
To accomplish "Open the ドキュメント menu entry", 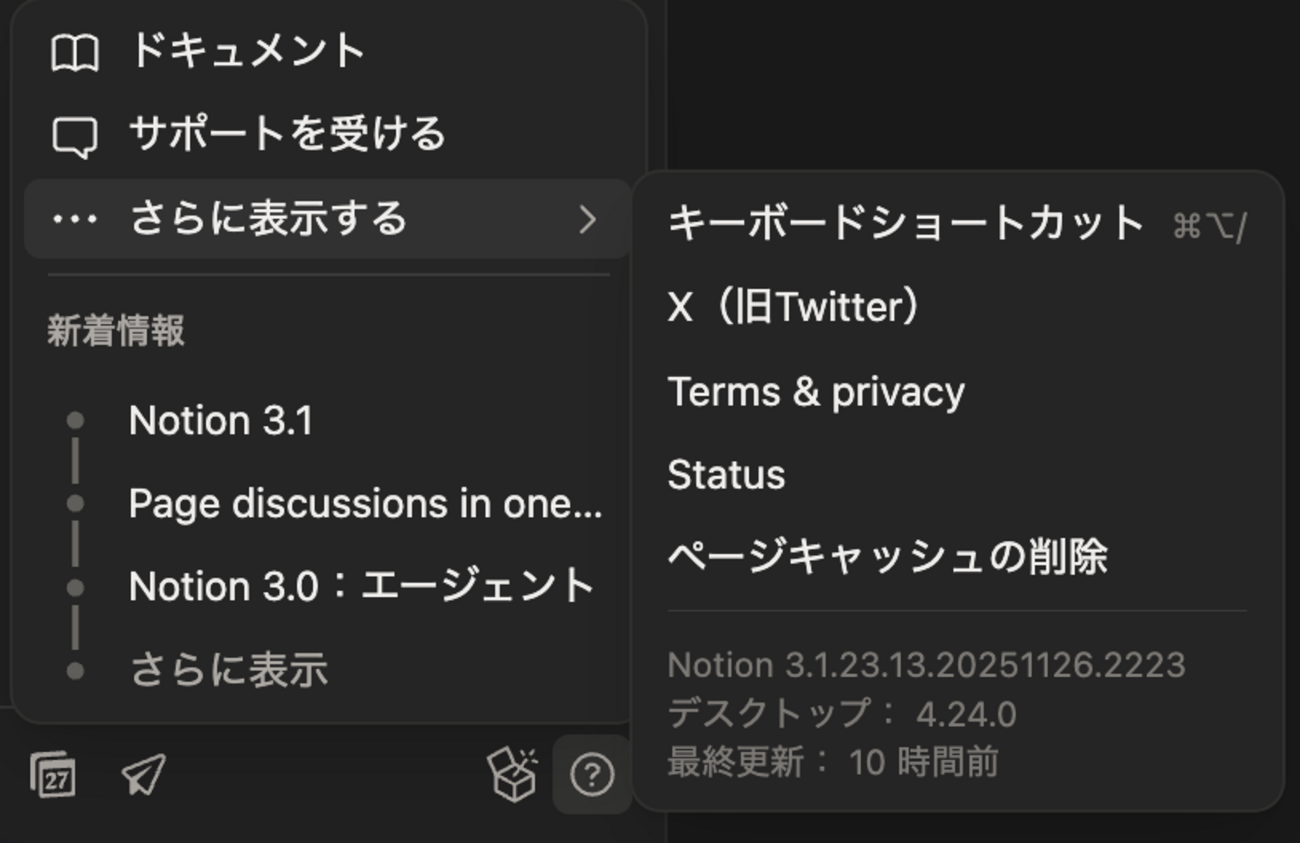I will (244, 51).
